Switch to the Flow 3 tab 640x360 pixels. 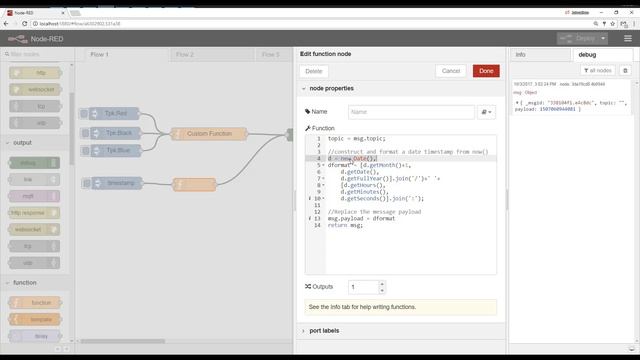pyautogui.click(x=273, y=54)
